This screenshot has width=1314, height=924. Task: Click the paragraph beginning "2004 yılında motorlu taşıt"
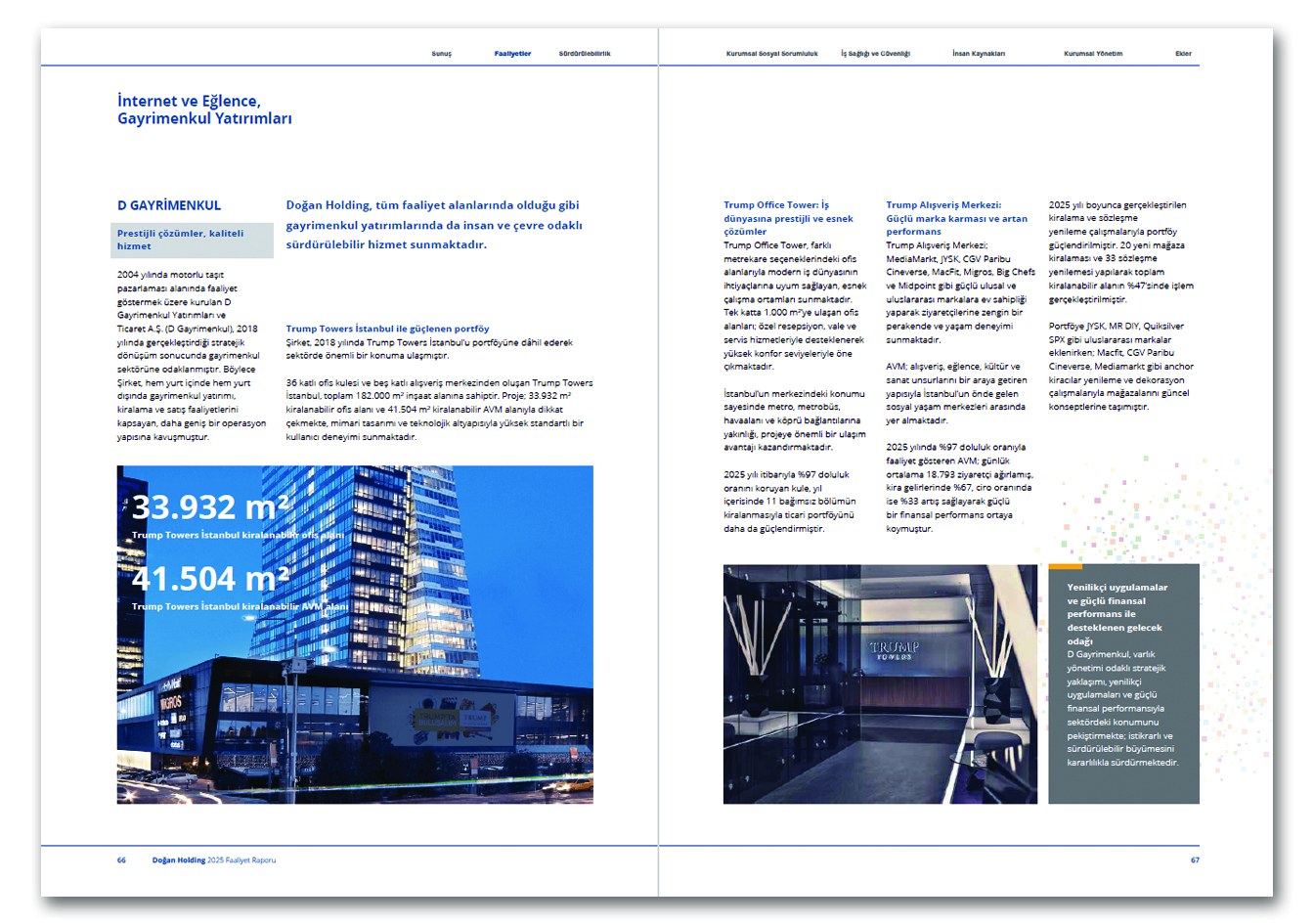pyautogui.click(x=192, y=356)
